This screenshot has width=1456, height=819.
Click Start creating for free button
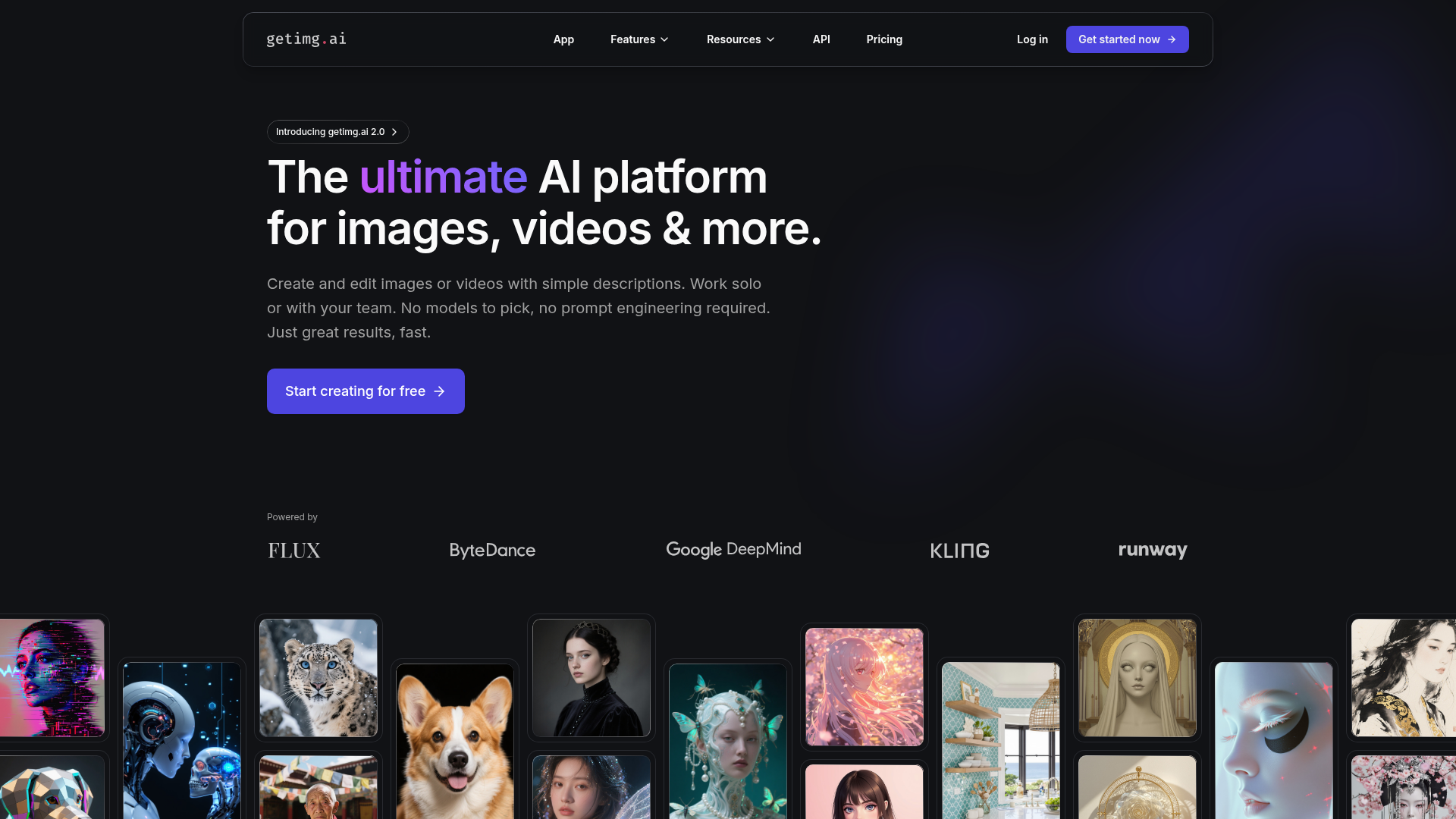pos(366,391)
